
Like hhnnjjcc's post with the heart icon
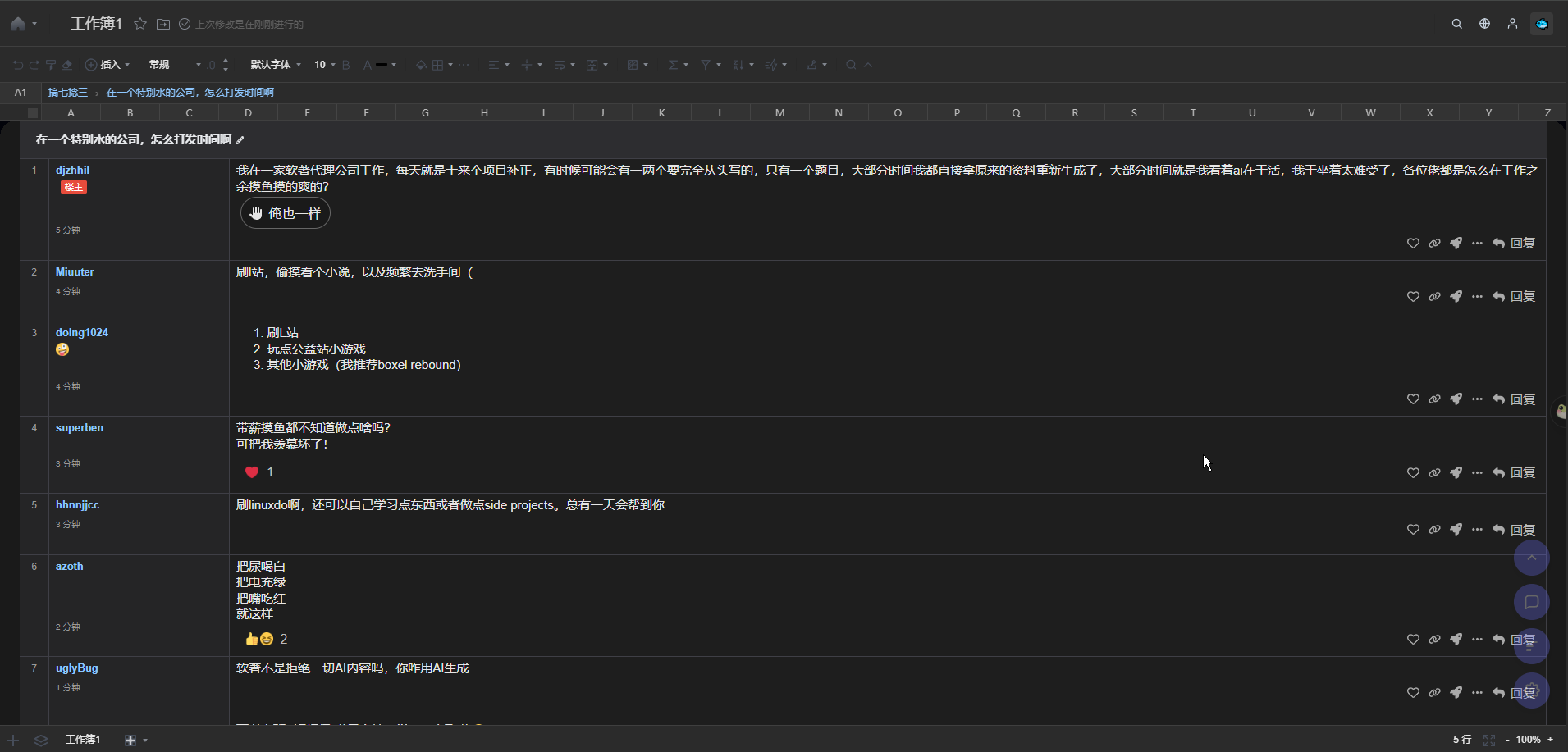(x=1413, y=530)
